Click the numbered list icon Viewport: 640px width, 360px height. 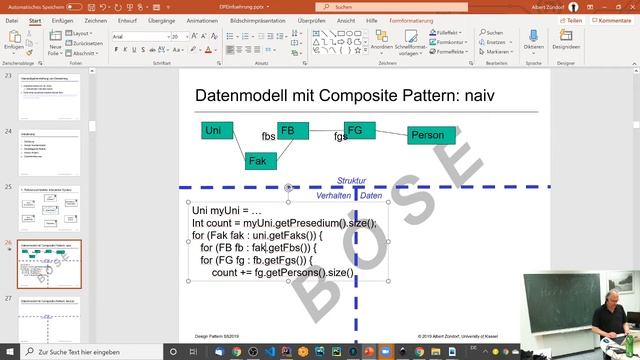(x=245, y=36)
